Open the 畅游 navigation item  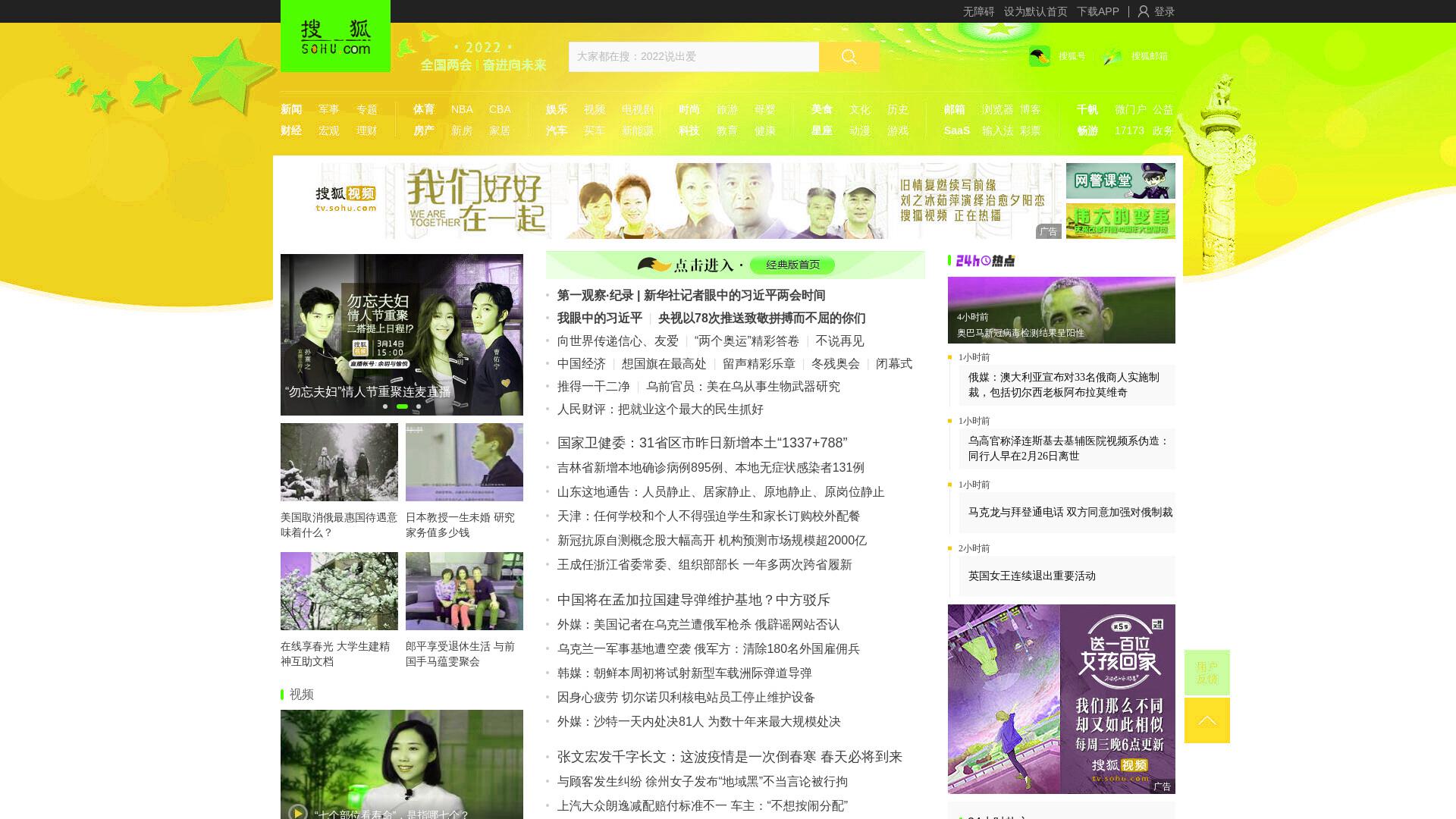1087,130
